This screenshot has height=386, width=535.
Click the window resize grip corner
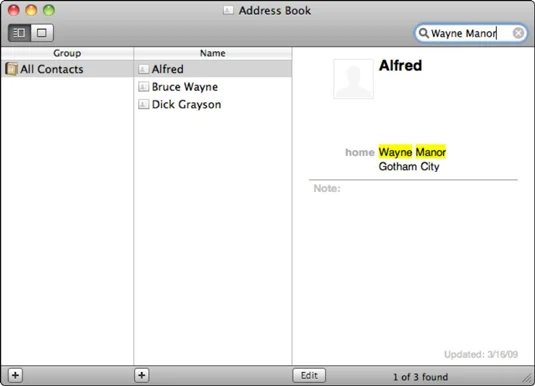(x=527, y=377)
